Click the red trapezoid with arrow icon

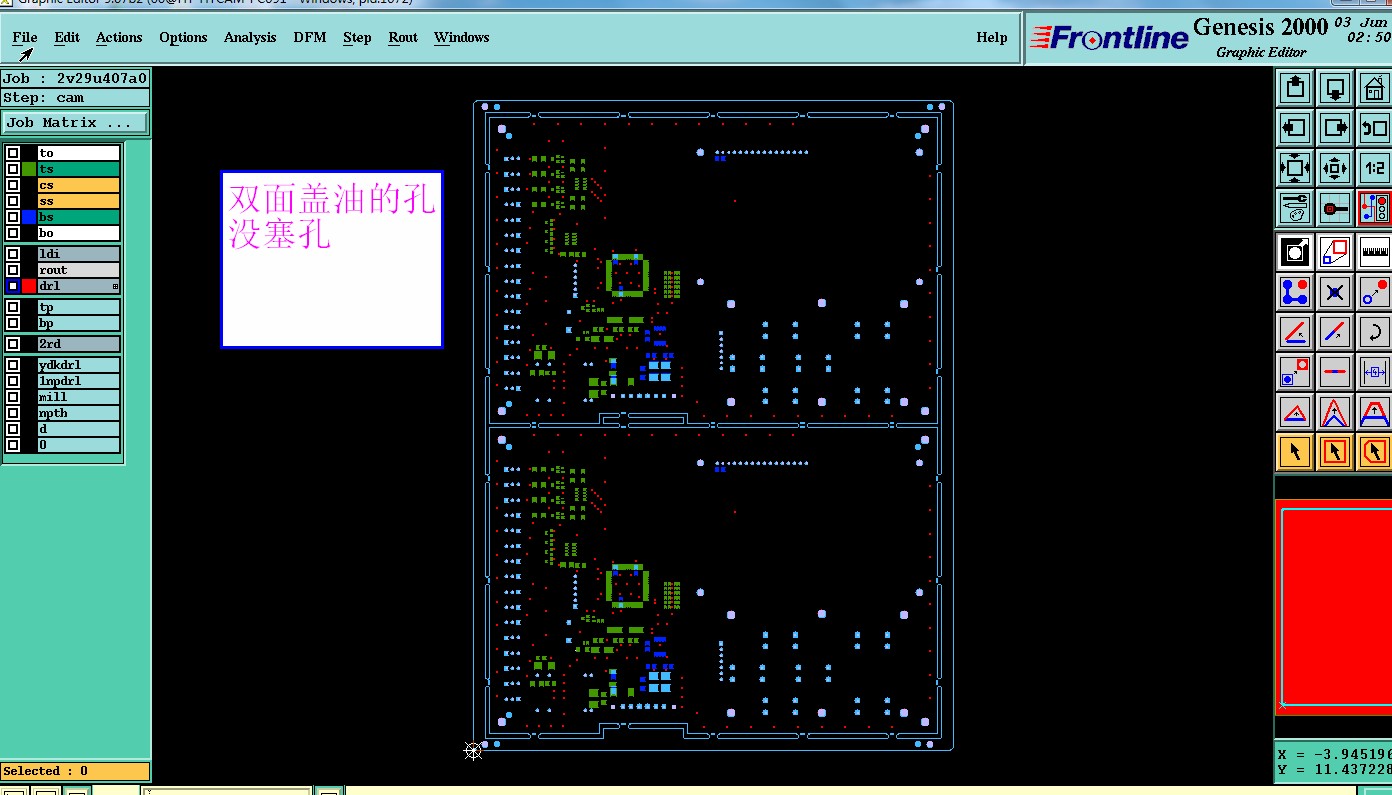[x=1374, y=412]
